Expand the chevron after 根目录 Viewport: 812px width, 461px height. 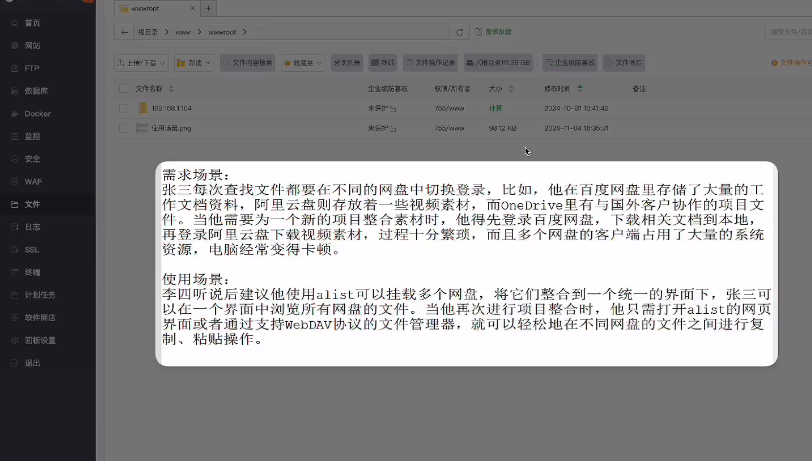(167, 32)
